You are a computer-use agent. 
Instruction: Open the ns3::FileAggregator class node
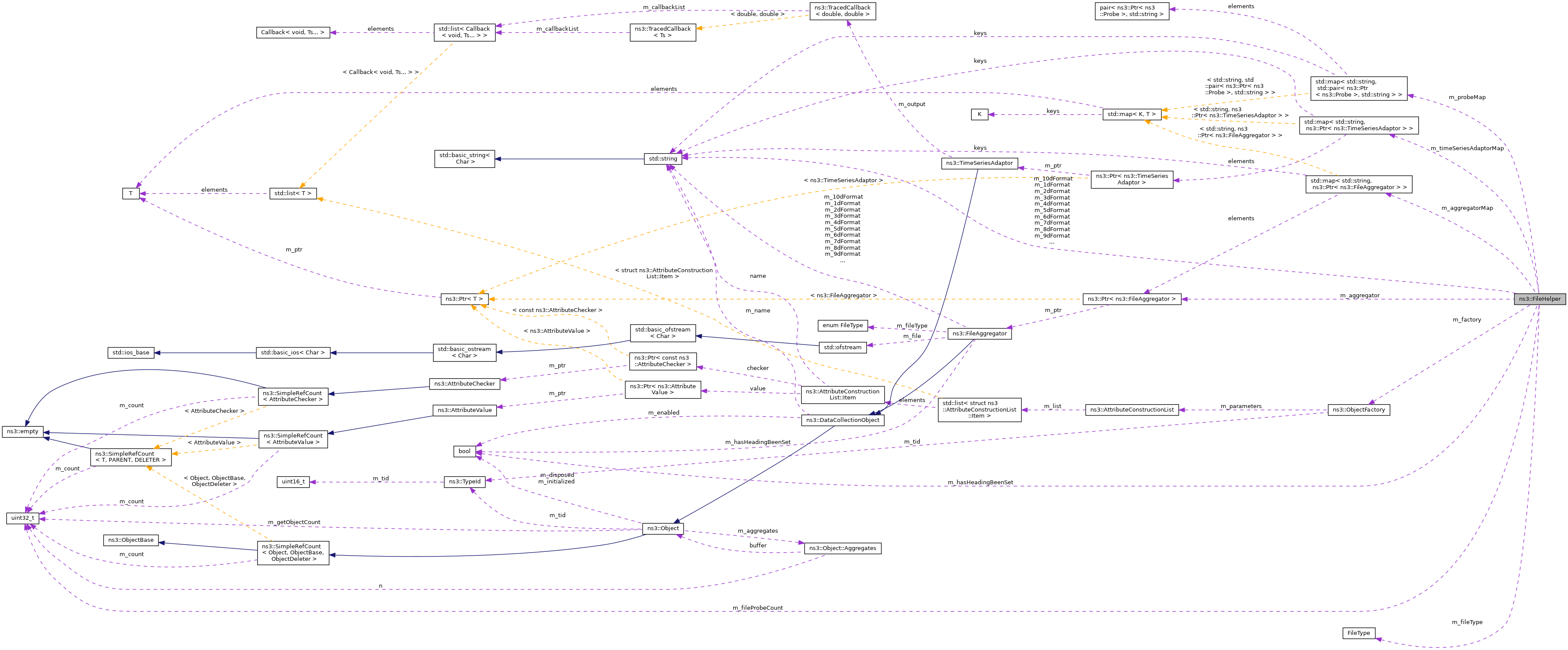tap(980, 333)
